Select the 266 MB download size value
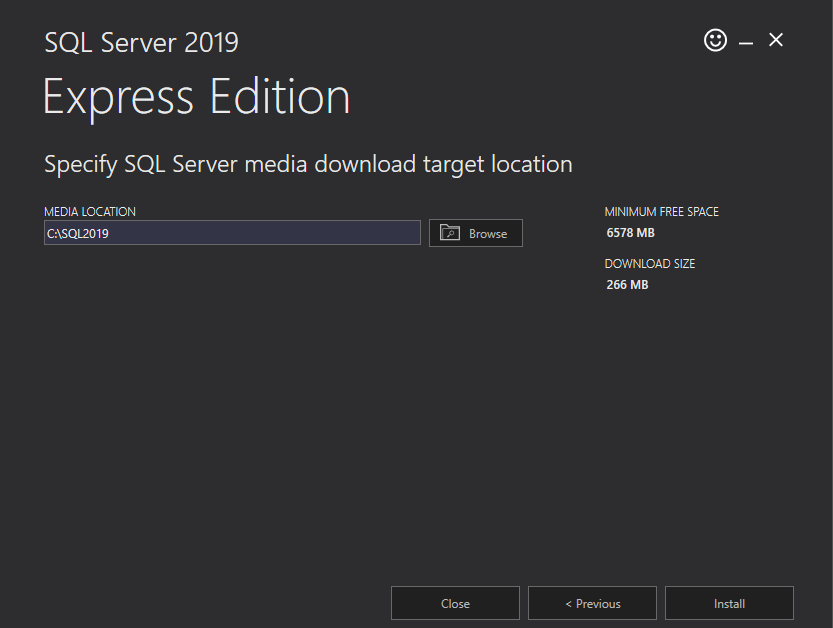 click(x=627, y=285)
